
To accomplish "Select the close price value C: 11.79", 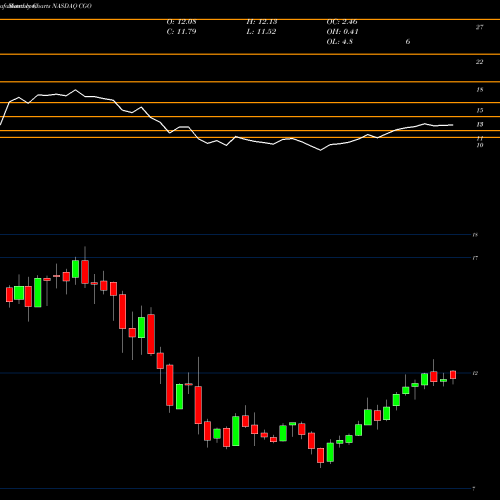I will pyautogui.click(x=181, y=32).
